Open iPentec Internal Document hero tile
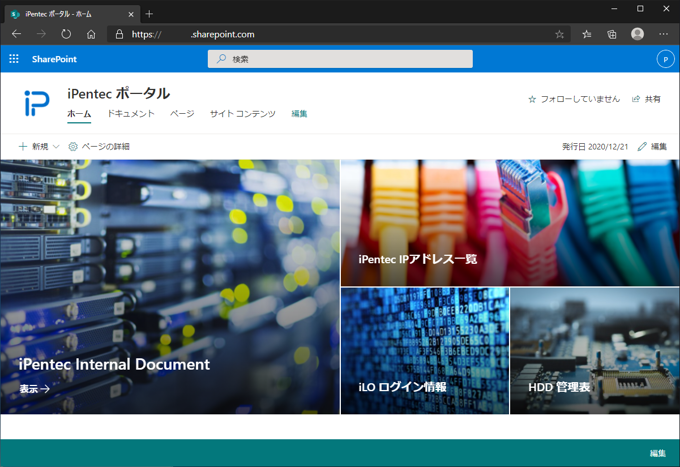The height and width of the screenshot is (467, 680). (x=170, y=287)
